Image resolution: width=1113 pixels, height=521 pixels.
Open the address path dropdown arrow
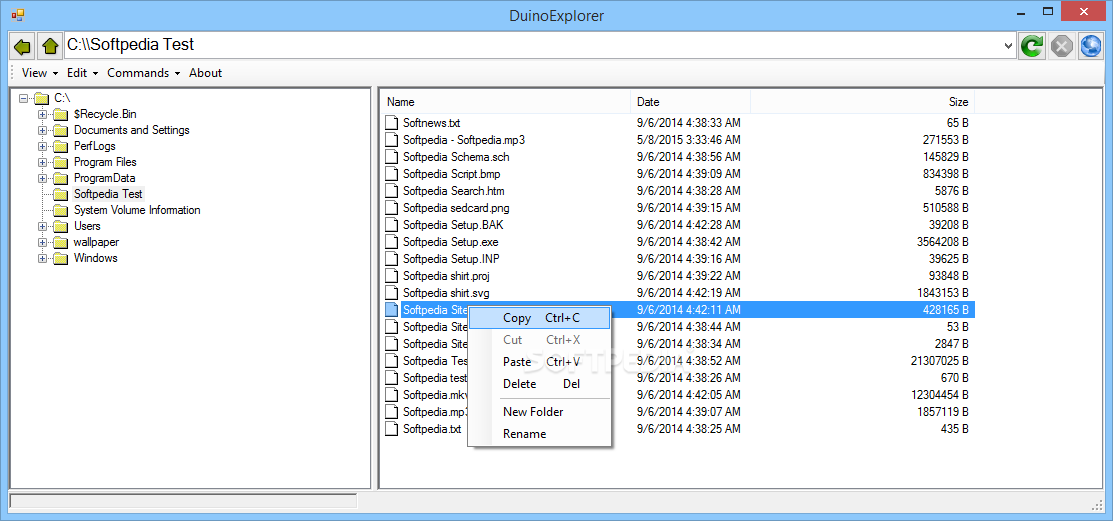tap(1009, 46)
